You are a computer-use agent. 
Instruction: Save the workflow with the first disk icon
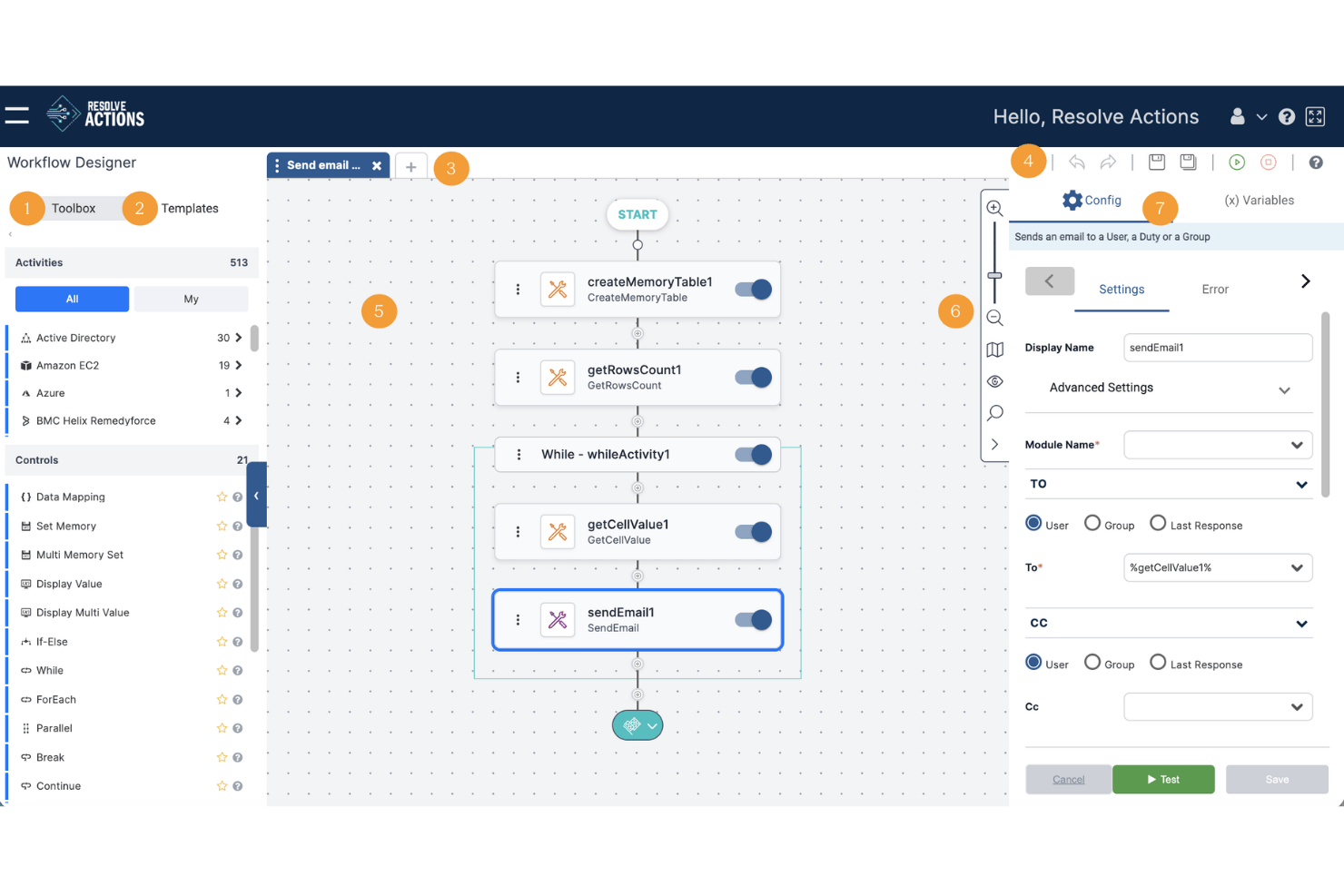coord(1157,162)
